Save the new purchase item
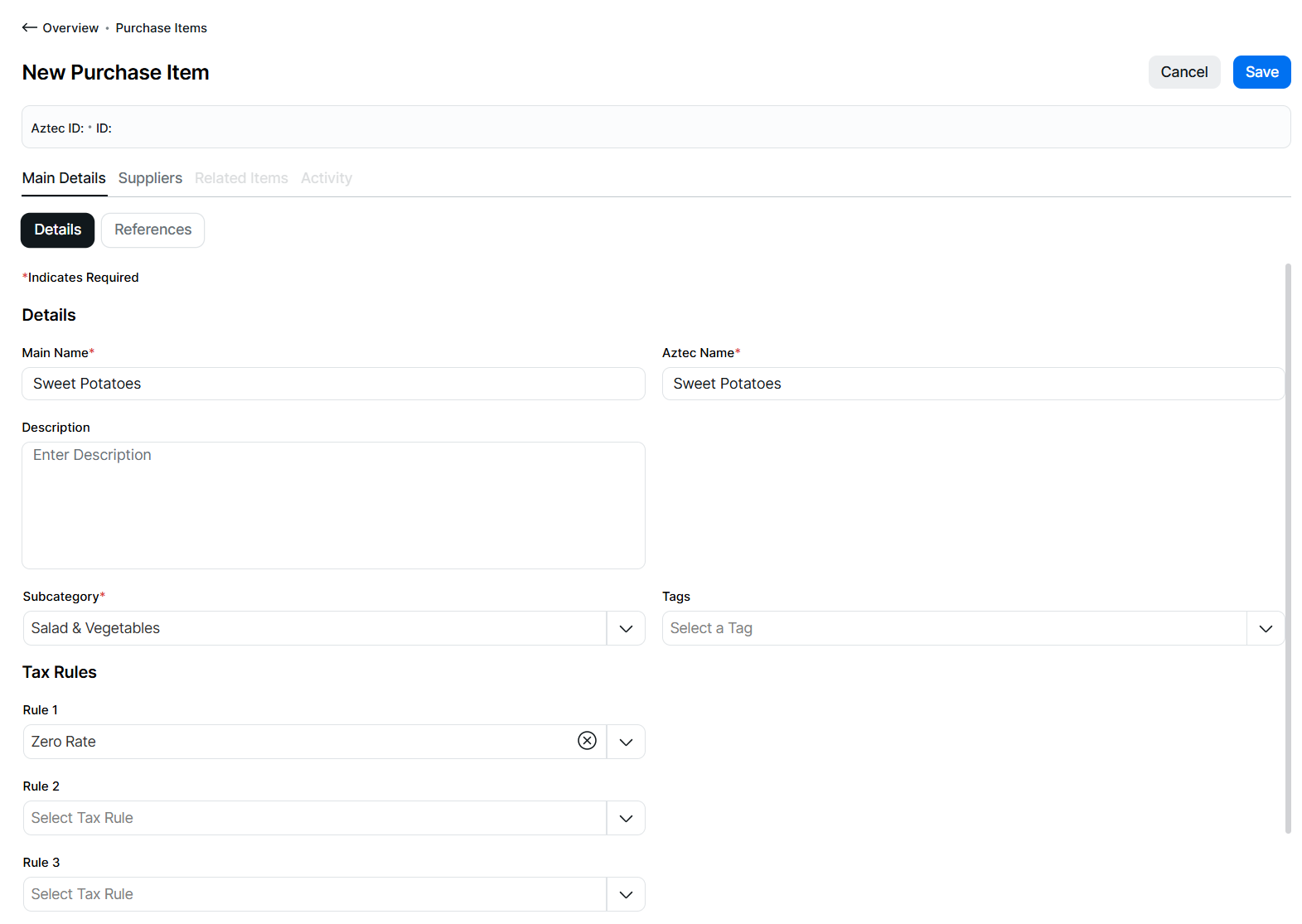This screenshot has height=924, width=1302. click(x=1261, y=72)
